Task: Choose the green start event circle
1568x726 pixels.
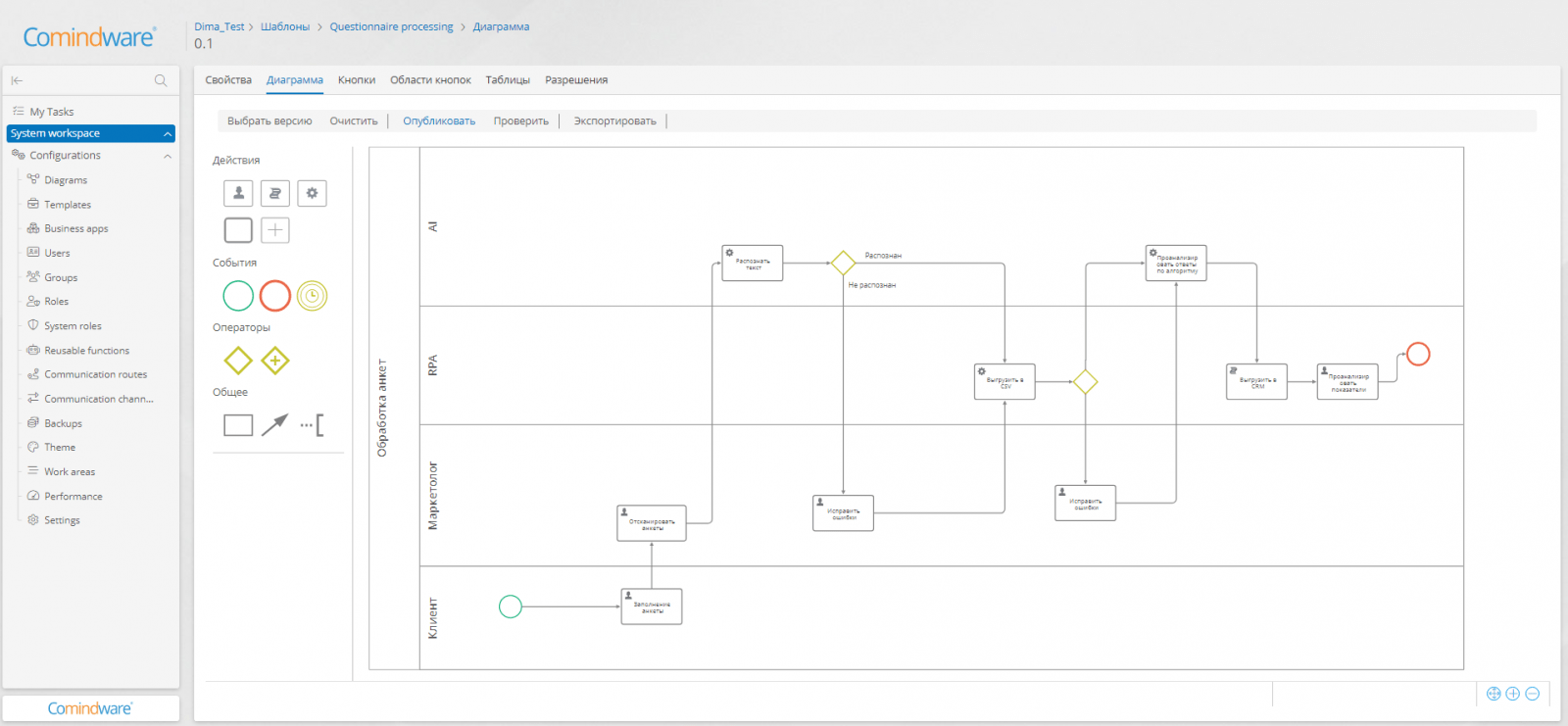Action: 238,296
